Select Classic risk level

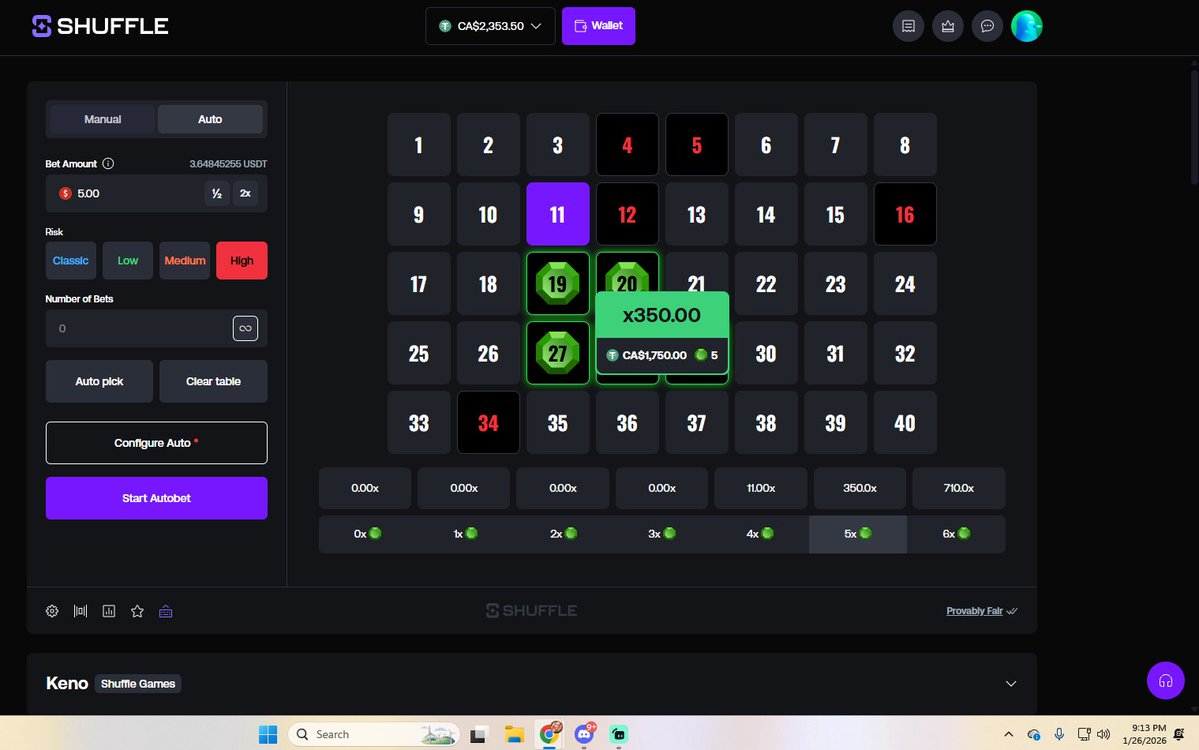[70, 261]
